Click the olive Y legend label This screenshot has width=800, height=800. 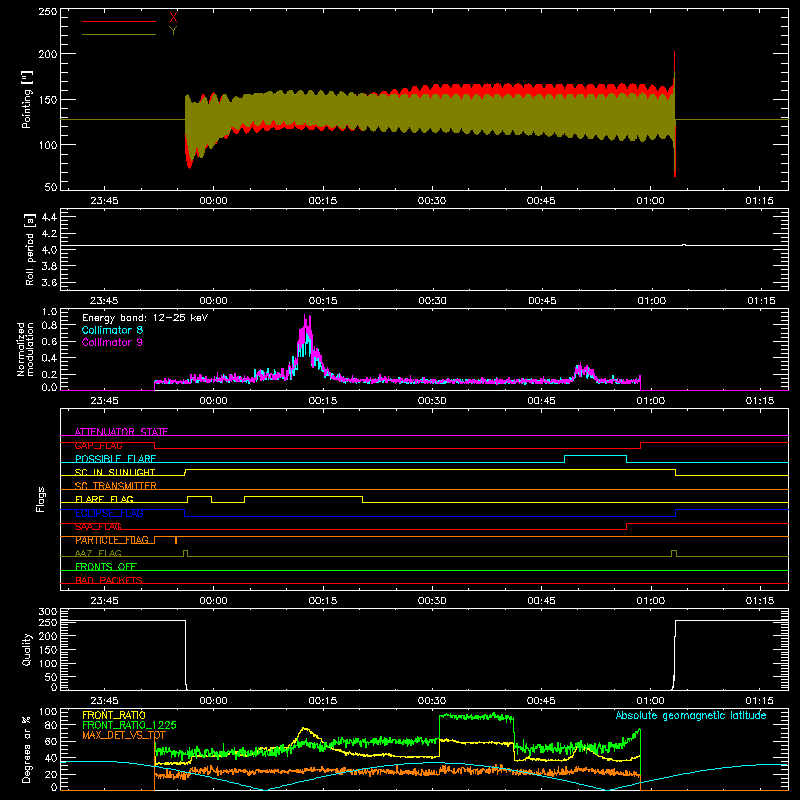[173, 30]
